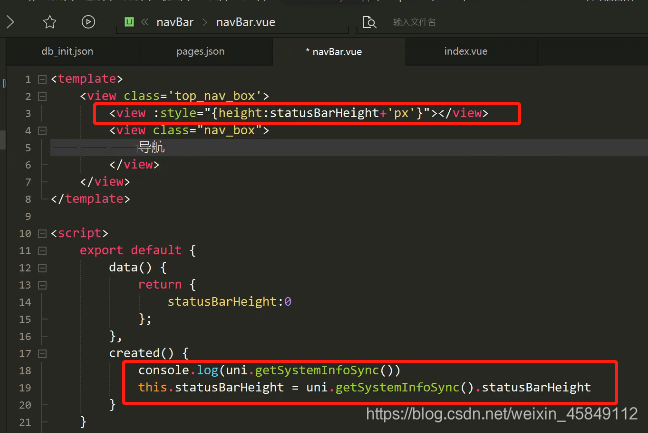Screen dimensions: 648x433
Task: Select navBar folder in breadcrumb
Action: 175,22
